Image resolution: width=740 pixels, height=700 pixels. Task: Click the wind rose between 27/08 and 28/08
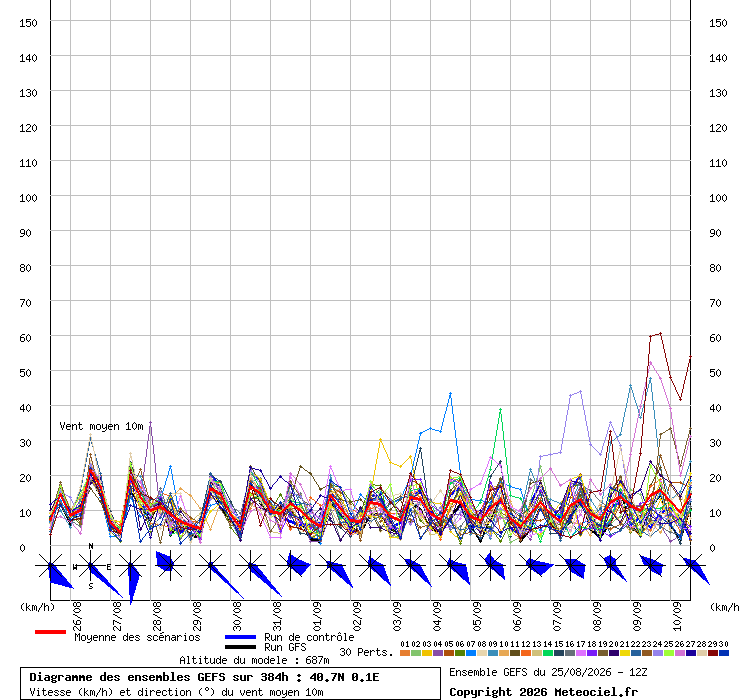tap(131, 565)
